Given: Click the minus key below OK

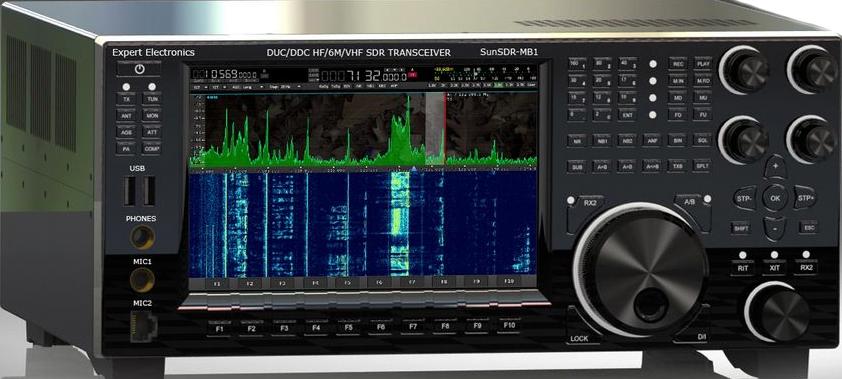Looking at the screenshot, I should 774,229.
